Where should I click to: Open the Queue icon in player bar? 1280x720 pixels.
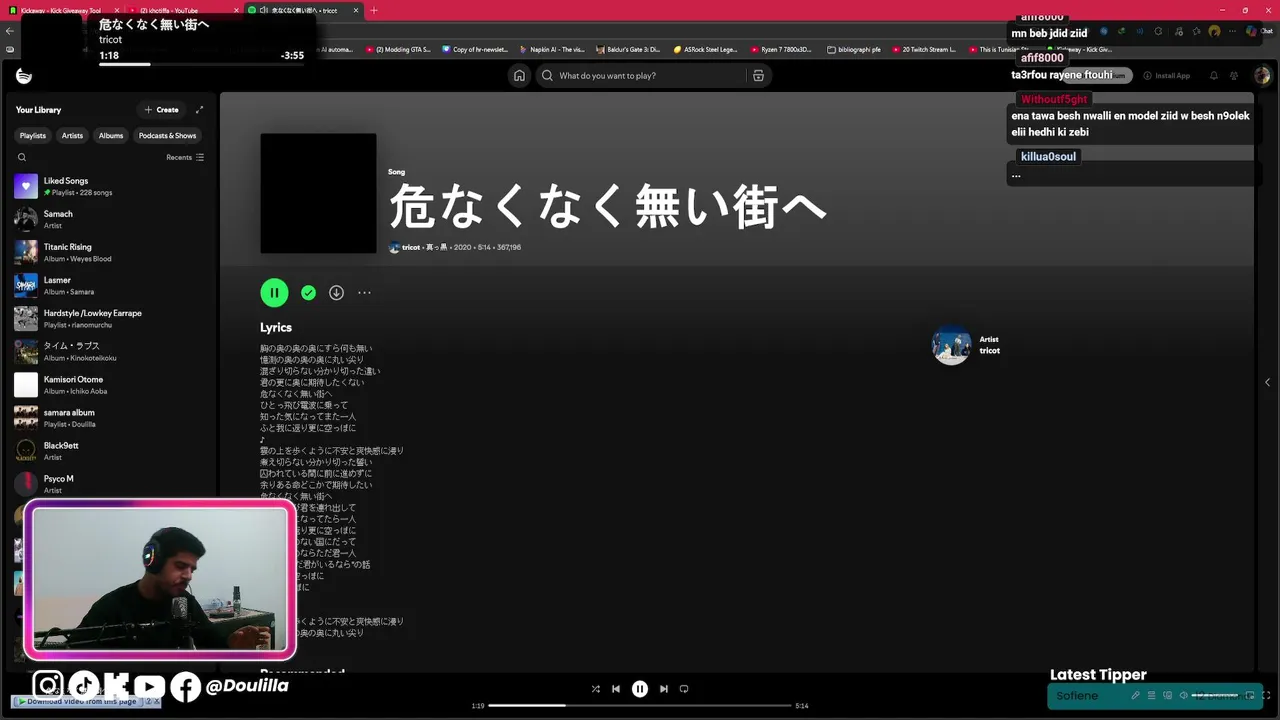click(x=1151, y=695)
